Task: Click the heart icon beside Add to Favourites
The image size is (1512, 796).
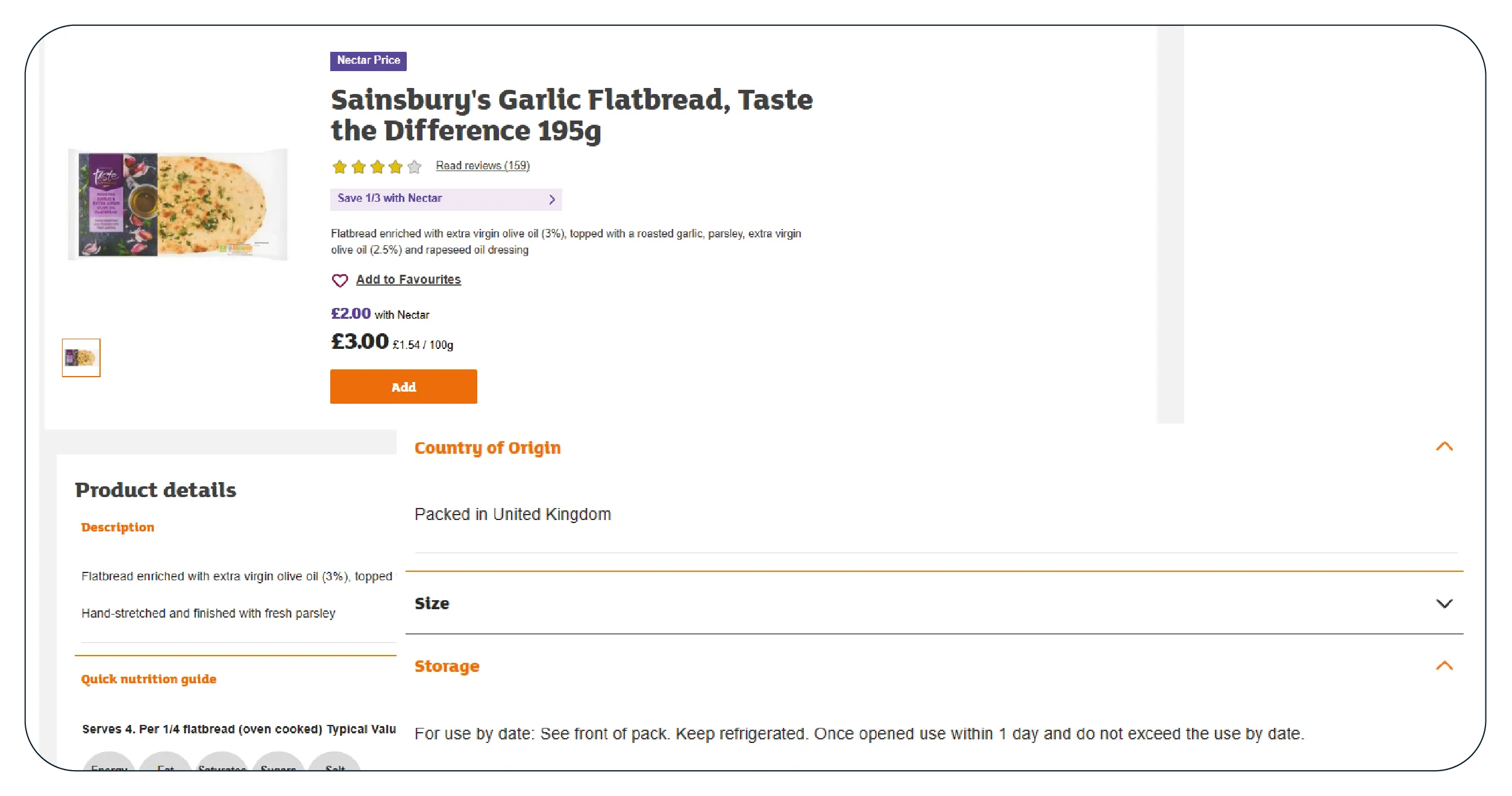Action: tap(340, 280)
